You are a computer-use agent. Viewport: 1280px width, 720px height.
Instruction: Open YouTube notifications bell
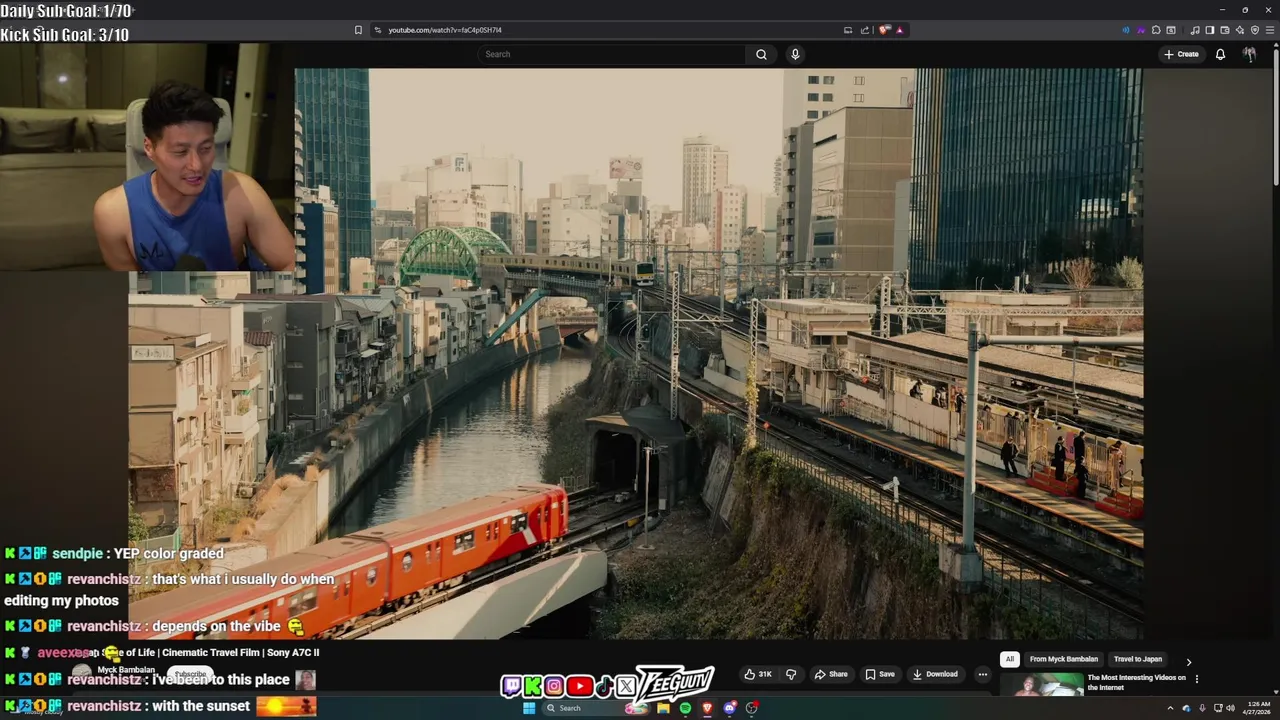pos(1220,54)
